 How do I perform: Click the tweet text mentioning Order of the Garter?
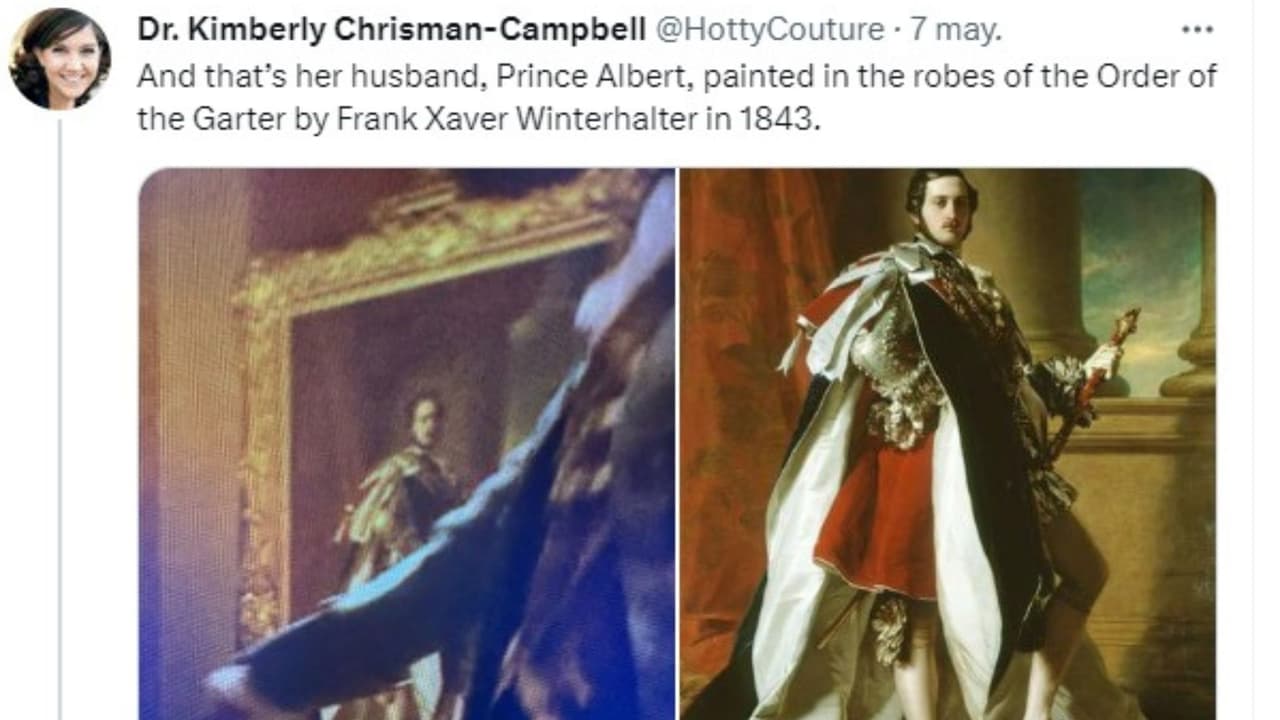(677, 99)
